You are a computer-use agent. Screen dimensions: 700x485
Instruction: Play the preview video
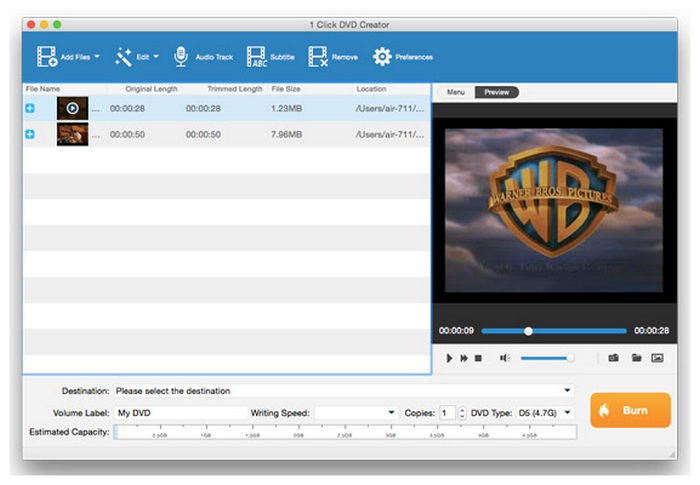[x=449, y=358]
